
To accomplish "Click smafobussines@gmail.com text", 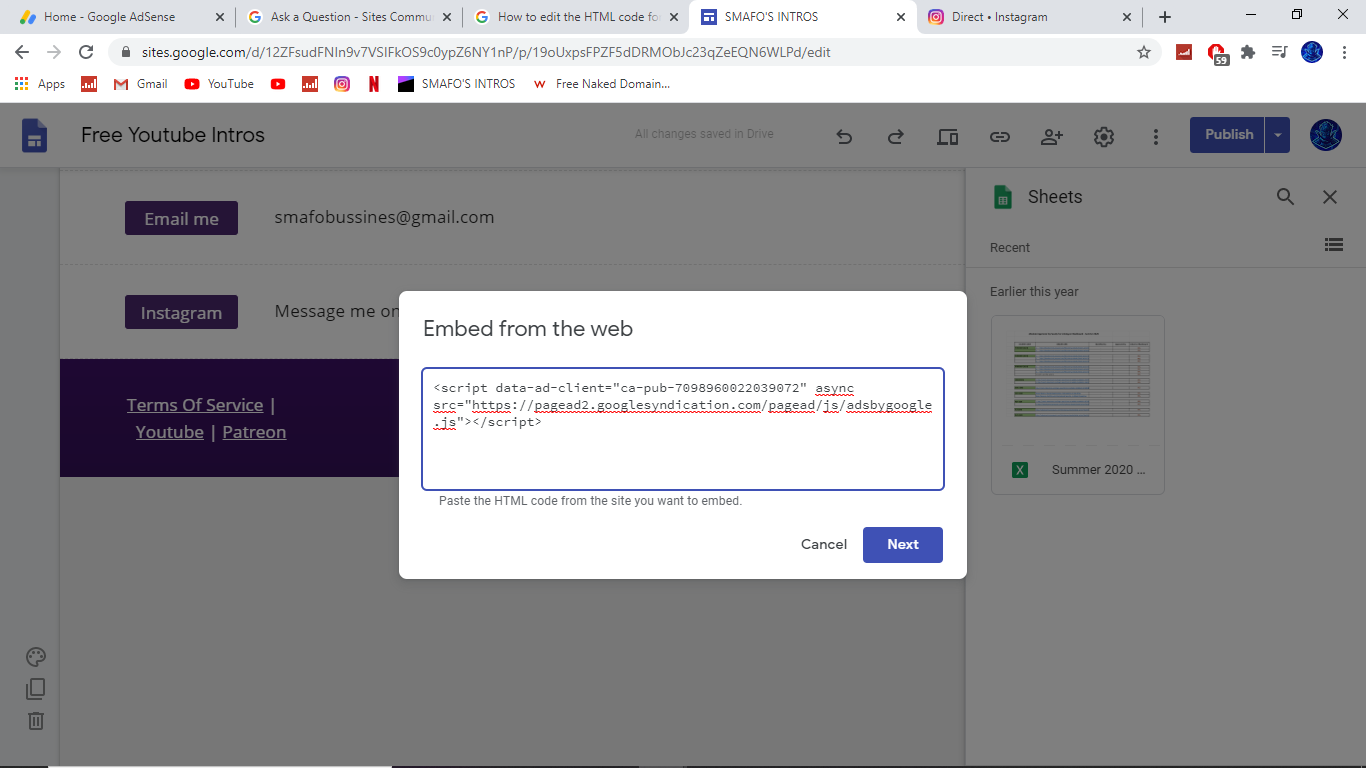I will point(384,217).
